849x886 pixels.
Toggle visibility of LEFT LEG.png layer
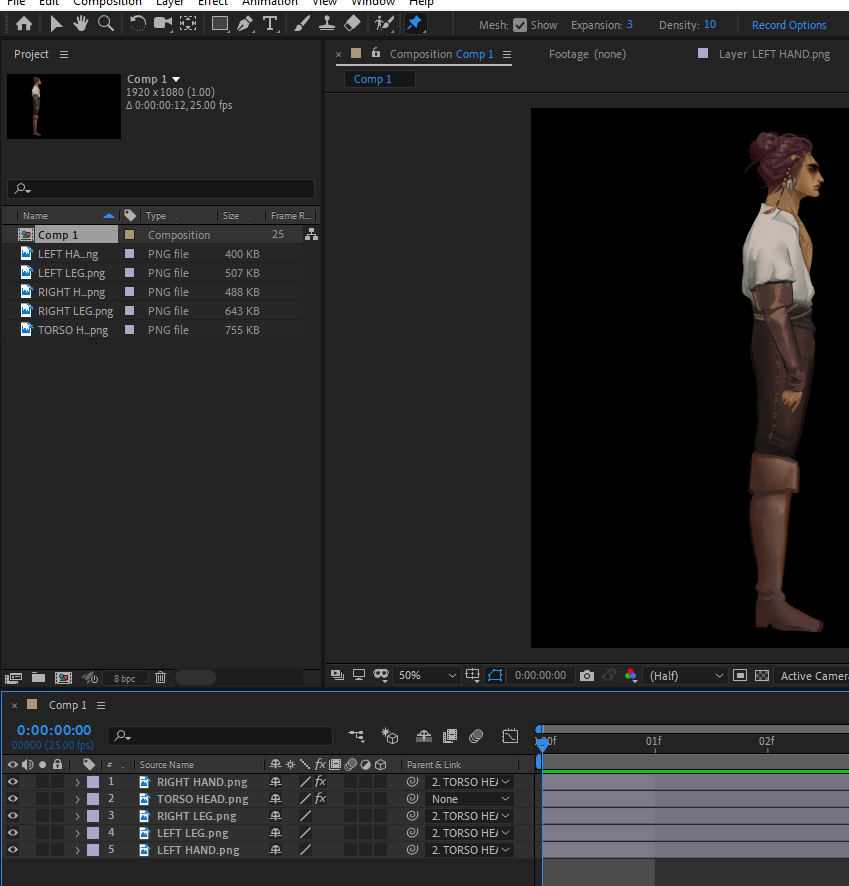tap(13, 833)
